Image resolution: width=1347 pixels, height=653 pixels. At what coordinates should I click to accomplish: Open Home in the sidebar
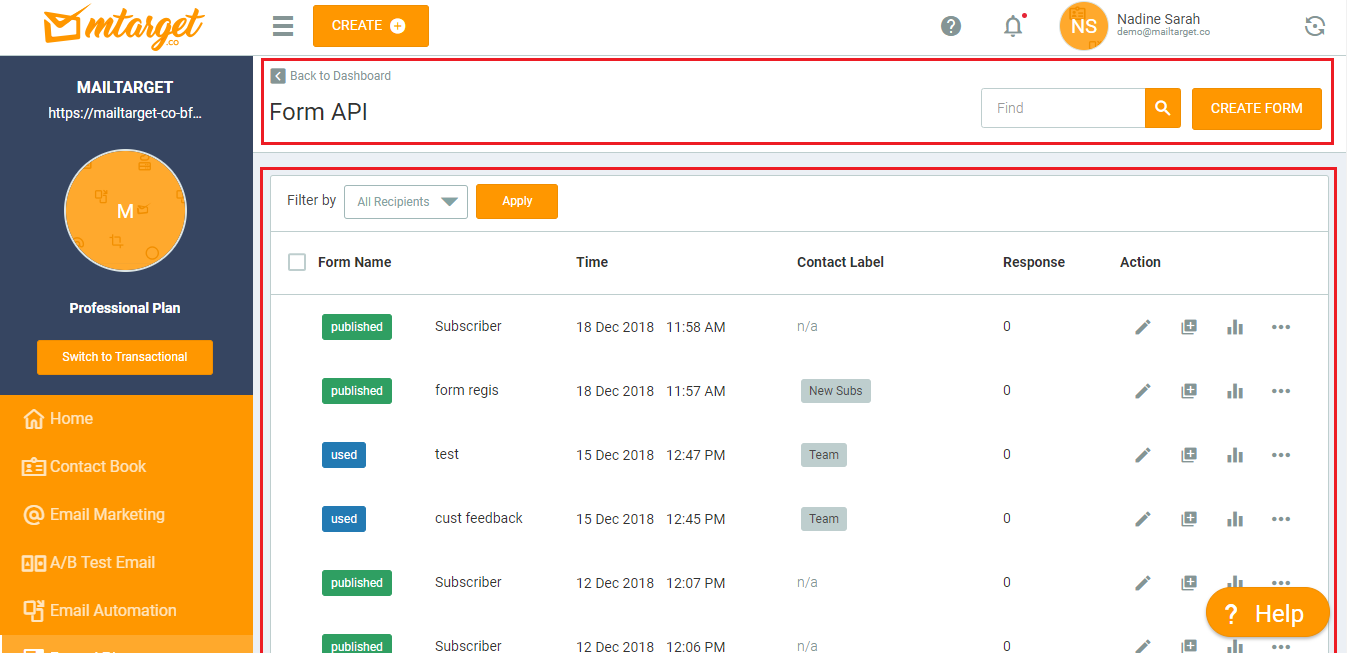(x=126, y=419)
